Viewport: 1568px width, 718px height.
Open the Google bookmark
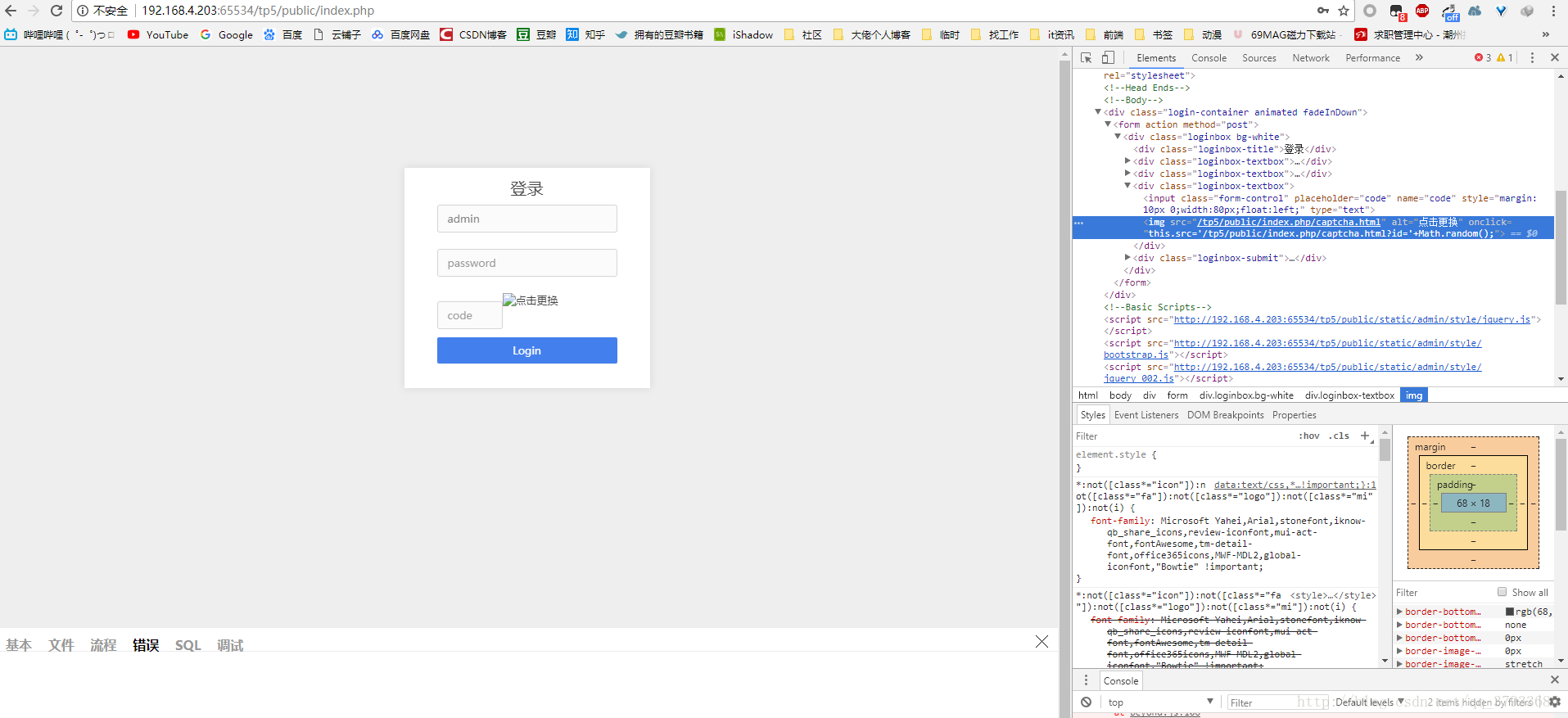click(x=227, y=34)
